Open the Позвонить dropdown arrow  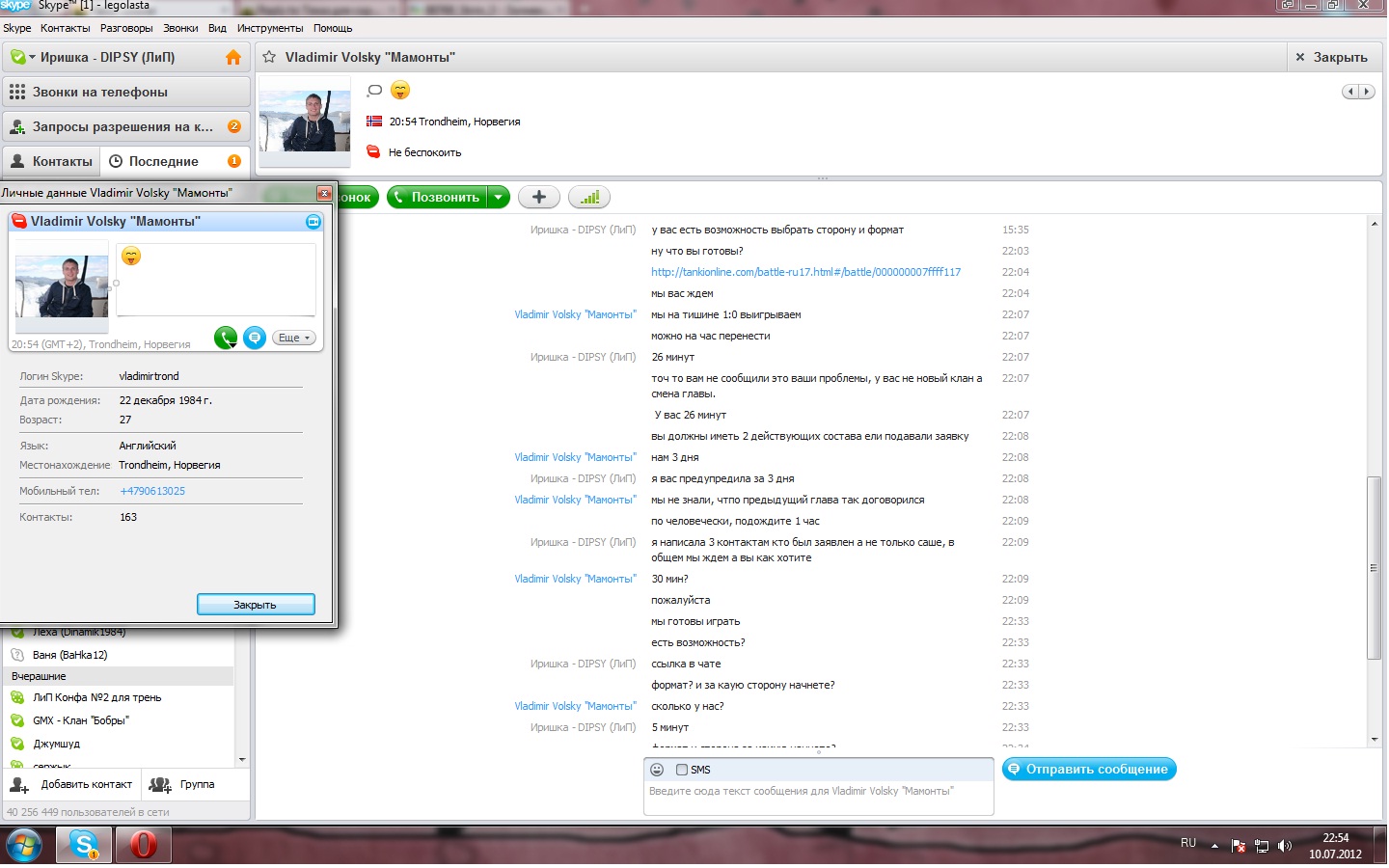pyautogui.click(x=498, y=197)
